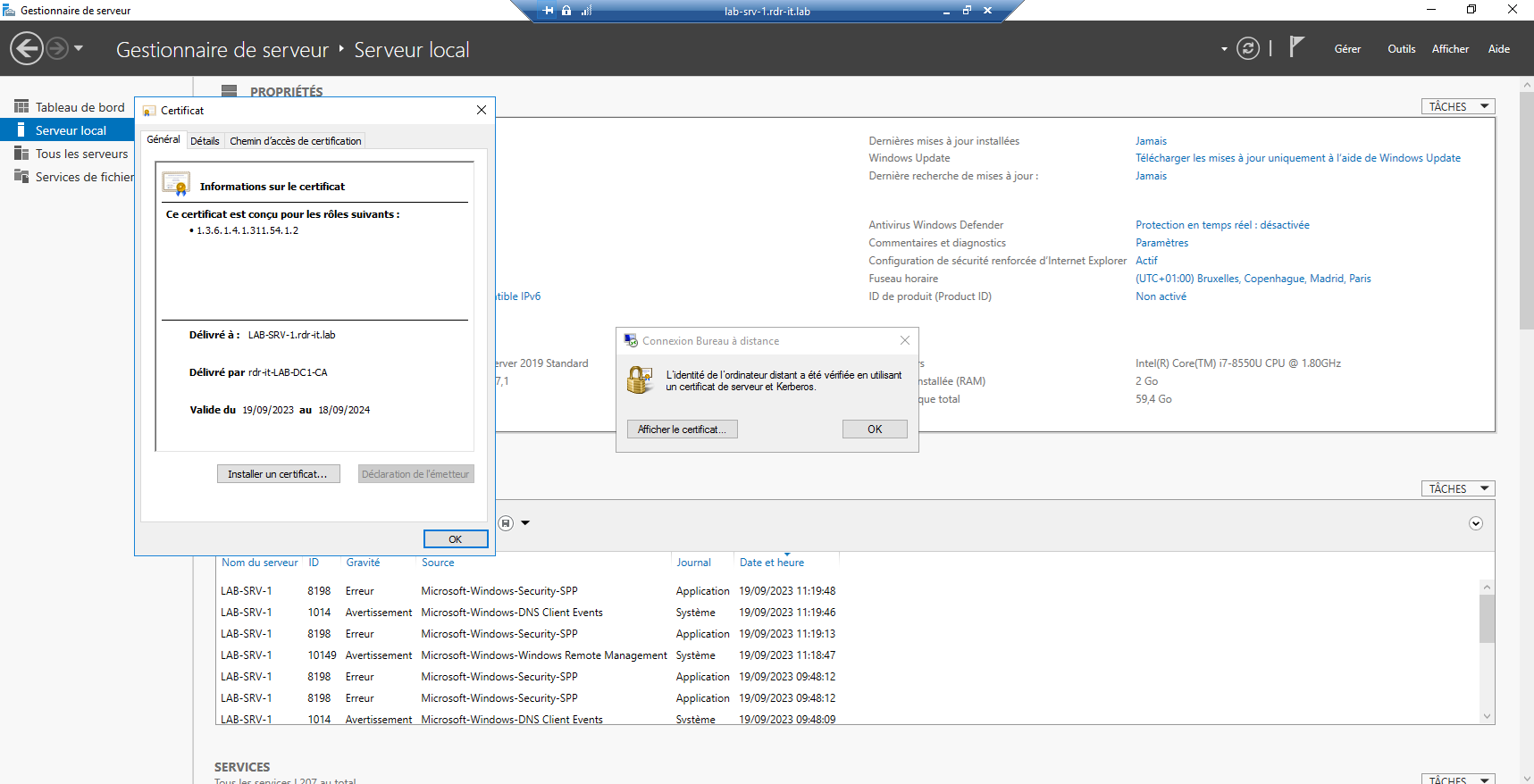Screen dimensions: 1534x784
Task: Click the Protection en temps réel link
Action: coord(1221,225)
